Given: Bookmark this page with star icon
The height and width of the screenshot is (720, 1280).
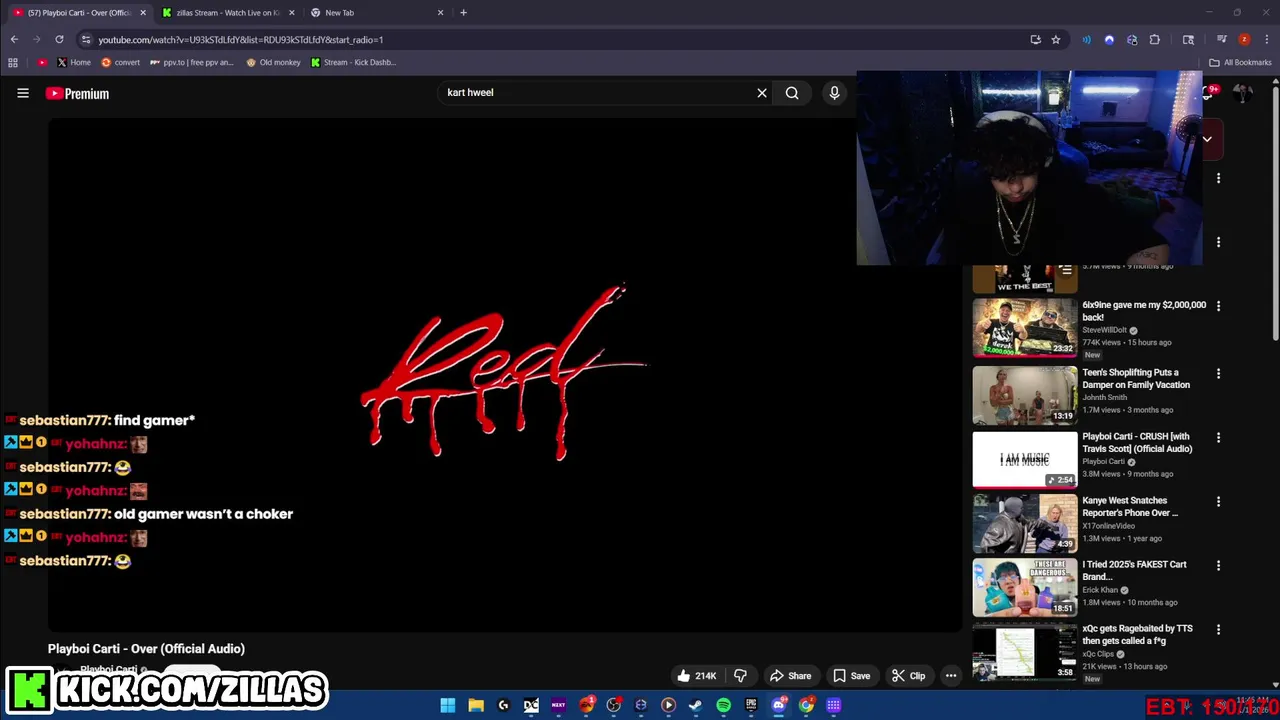Looking at the screenshot, I should (1056, 39).
